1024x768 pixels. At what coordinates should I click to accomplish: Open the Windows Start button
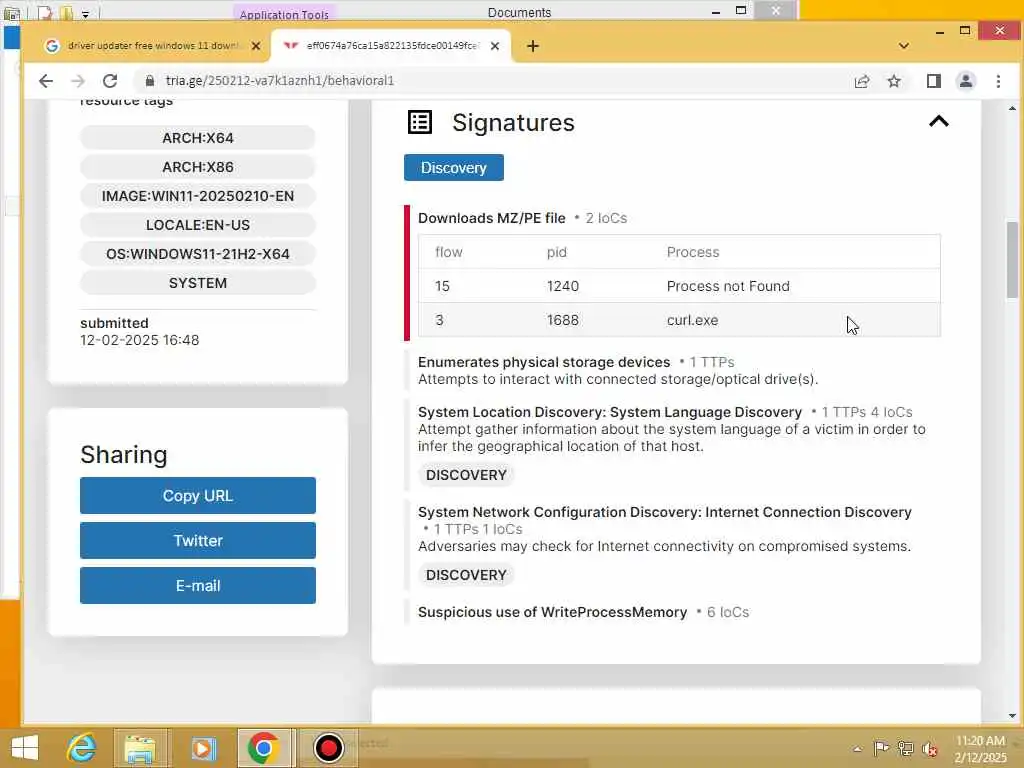click(x=25, y=748)
